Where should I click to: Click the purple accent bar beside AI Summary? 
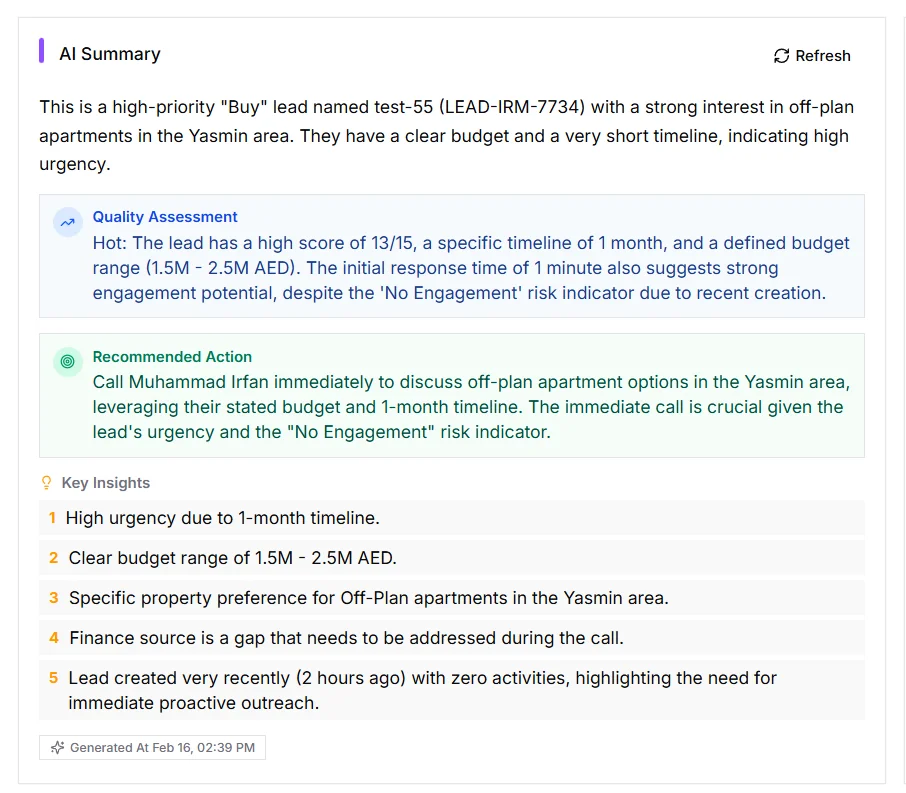(x=42, y=51)
